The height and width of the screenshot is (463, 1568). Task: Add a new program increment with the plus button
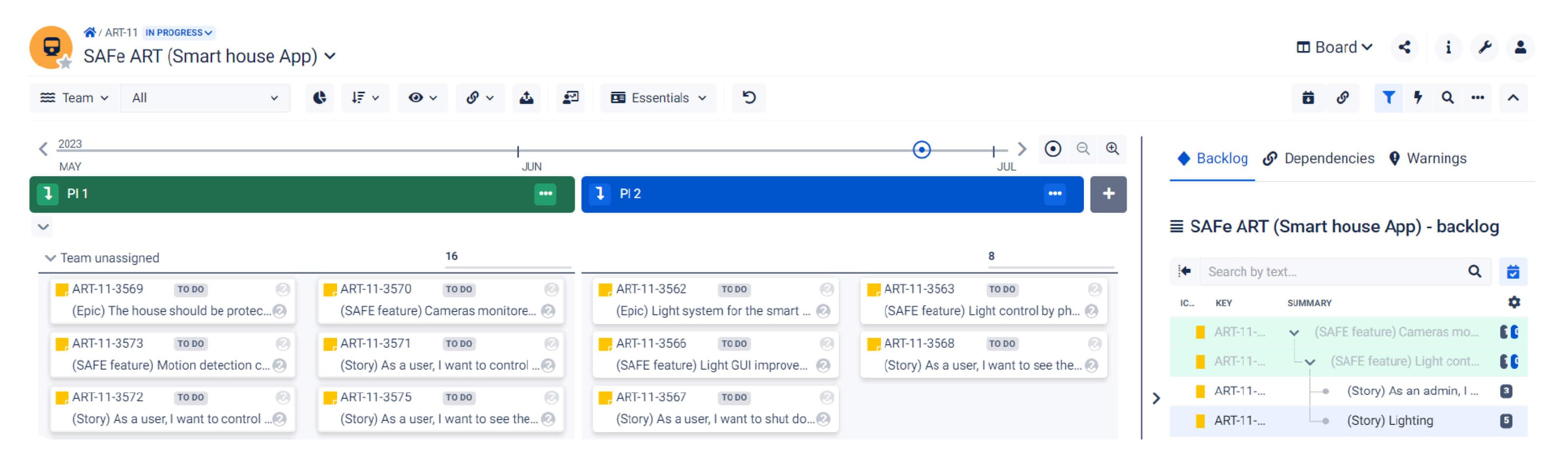pyautogui.click(x=1108, y=194)
